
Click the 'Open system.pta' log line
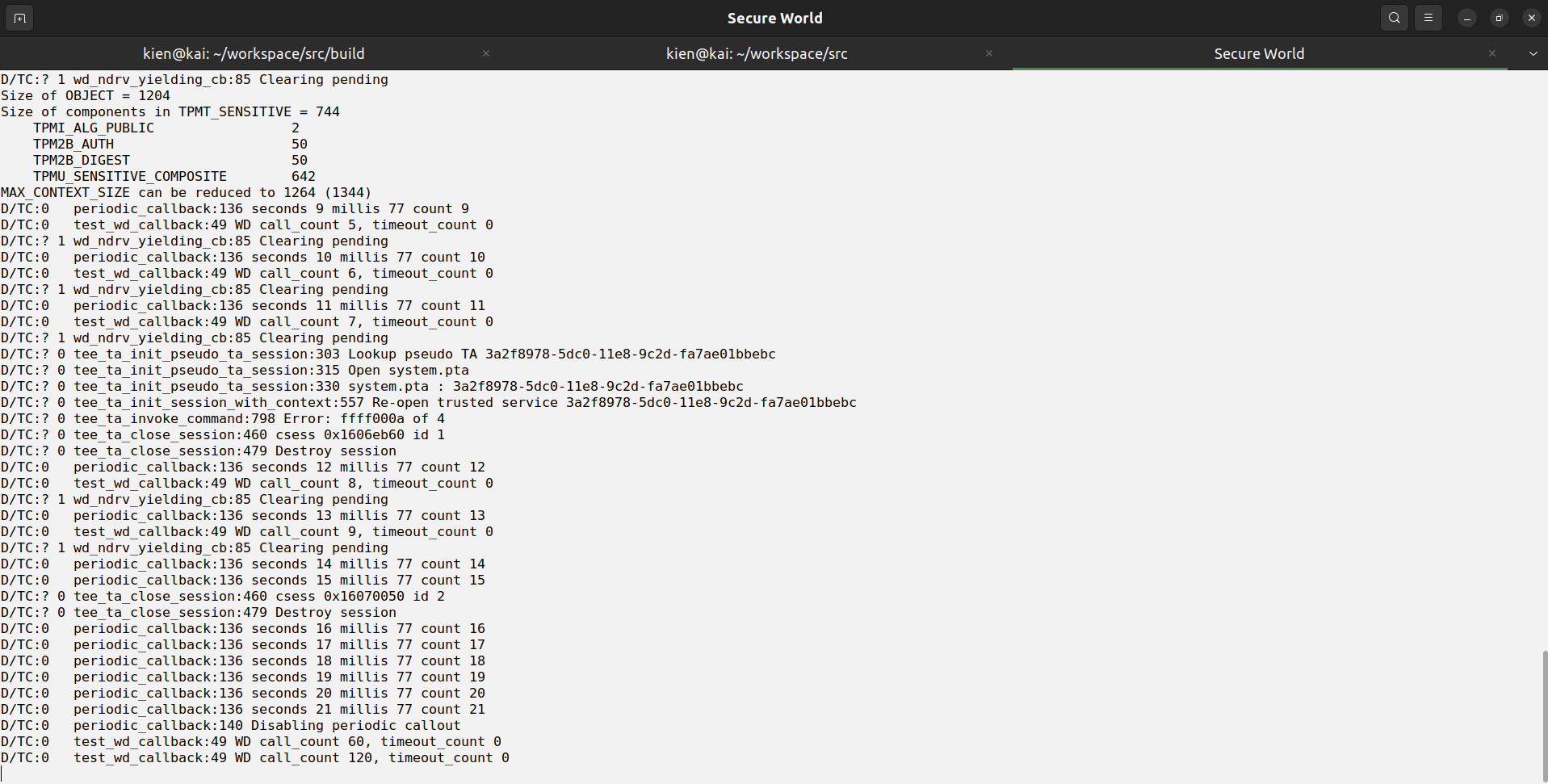coord(235,371)
